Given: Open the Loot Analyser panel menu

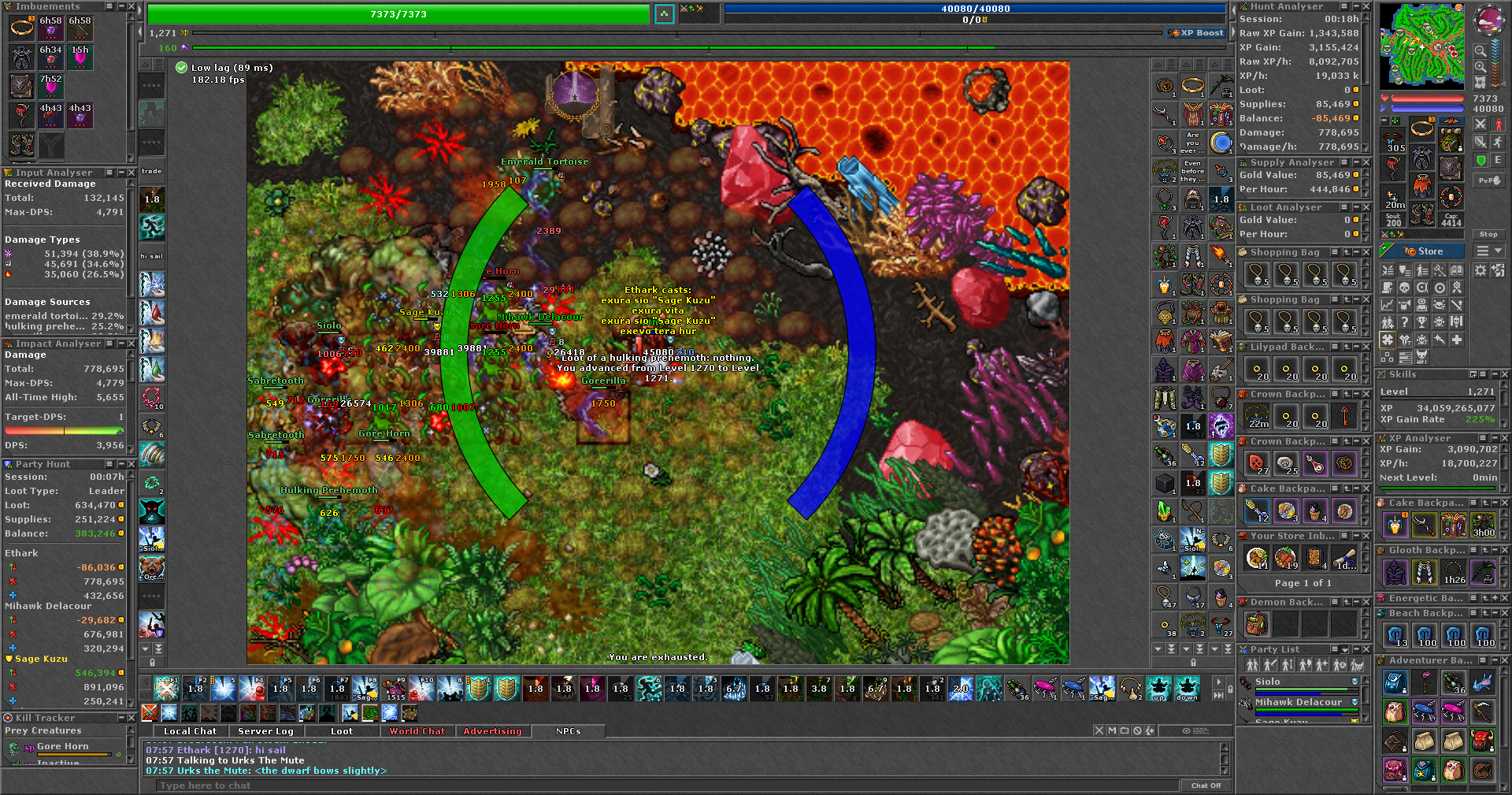Looking at the screenshot, I should (x=1344, y=207).
